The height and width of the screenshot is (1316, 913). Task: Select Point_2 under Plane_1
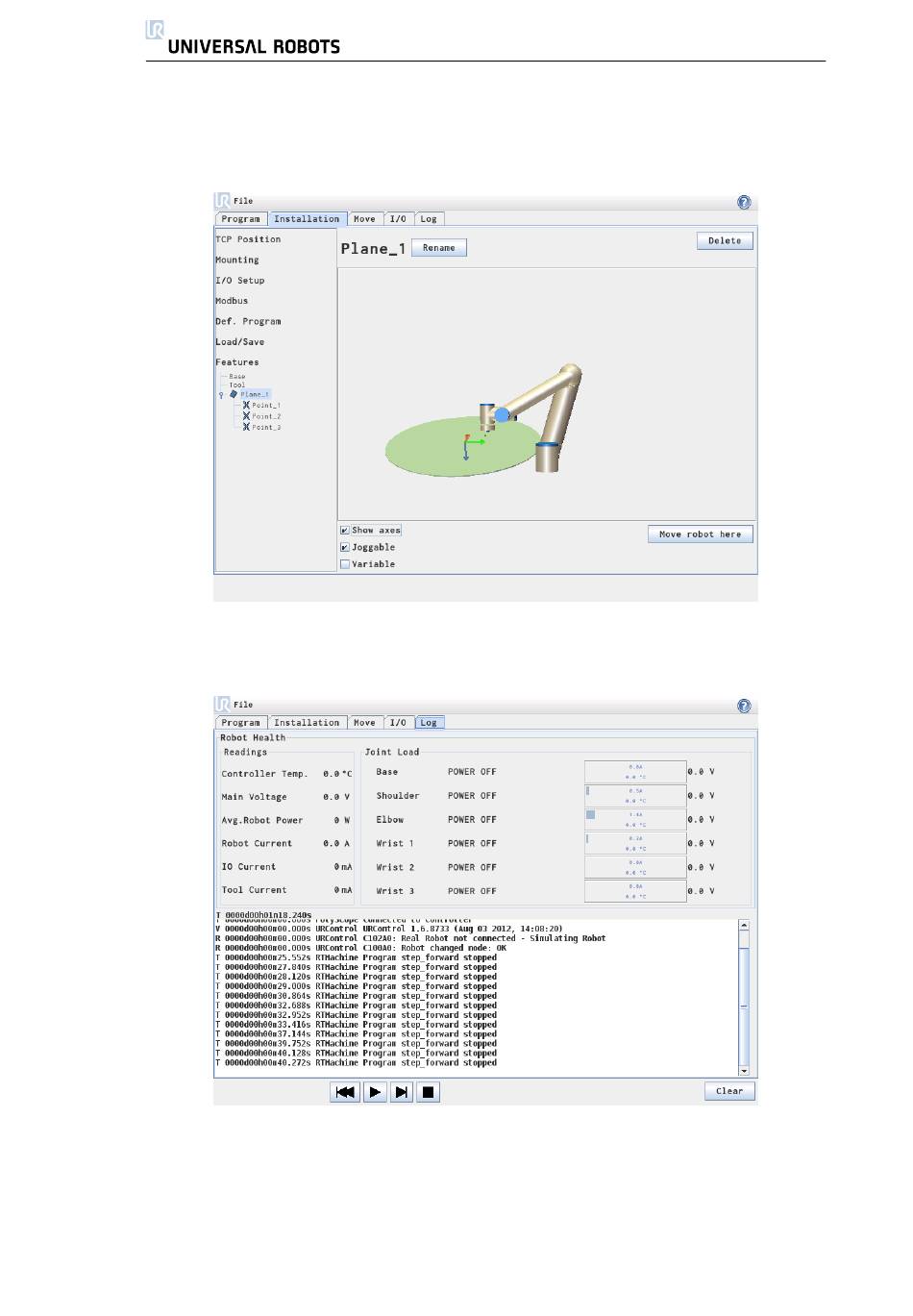point(266,416)
